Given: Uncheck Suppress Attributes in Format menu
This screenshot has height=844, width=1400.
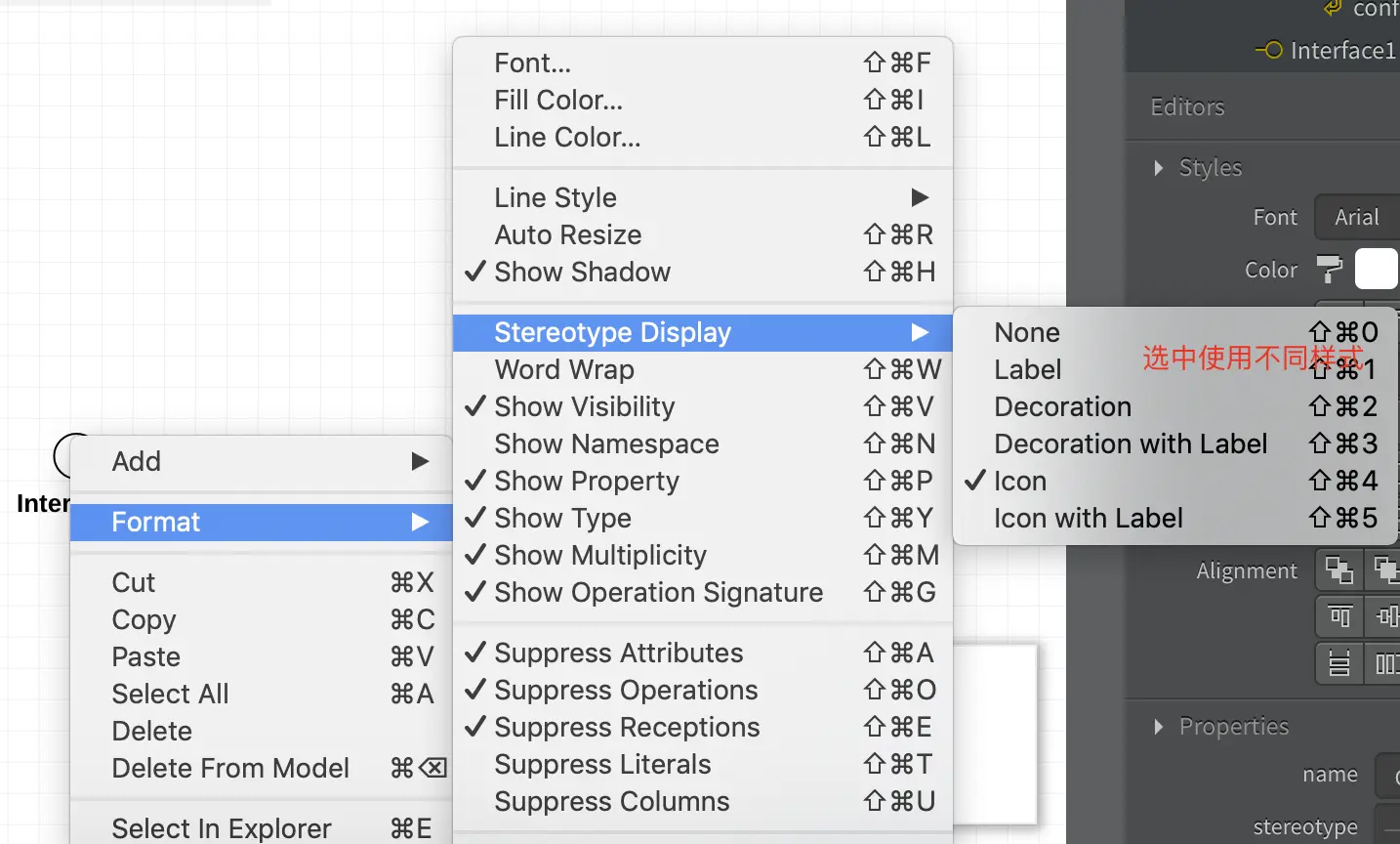Looking at the screenshot, I should pyautogui.click(x=618, y=653).
